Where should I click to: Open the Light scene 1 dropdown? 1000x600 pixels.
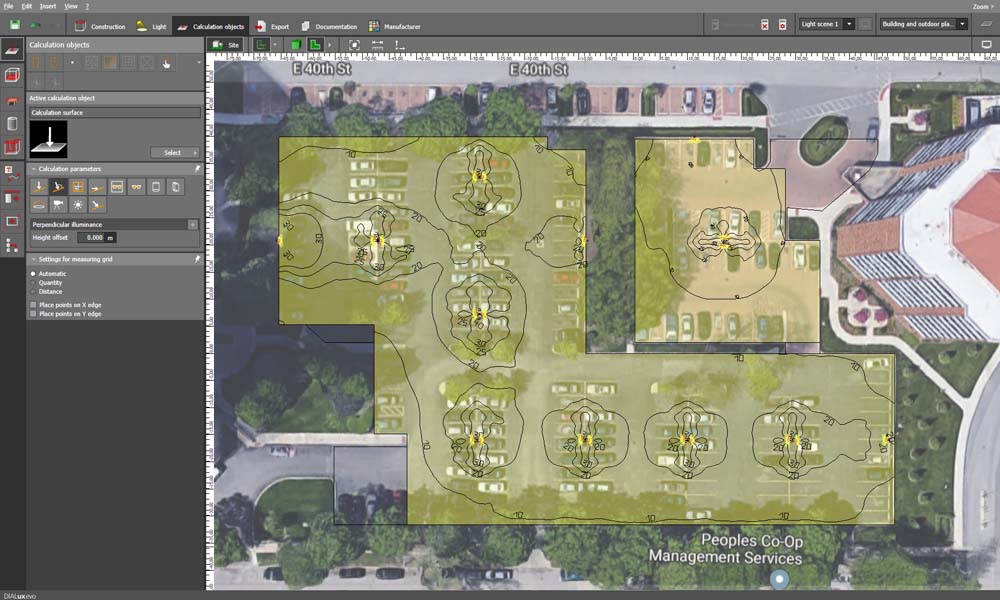826,24
